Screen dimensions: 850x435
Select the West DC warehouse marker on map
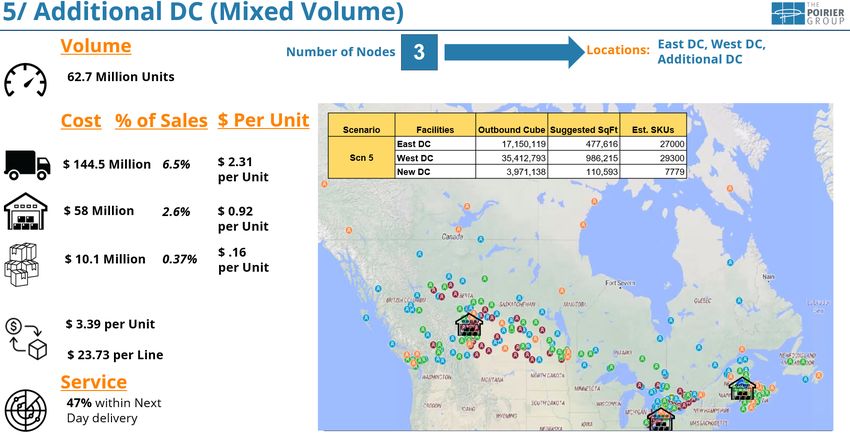(x=469, y=324)
